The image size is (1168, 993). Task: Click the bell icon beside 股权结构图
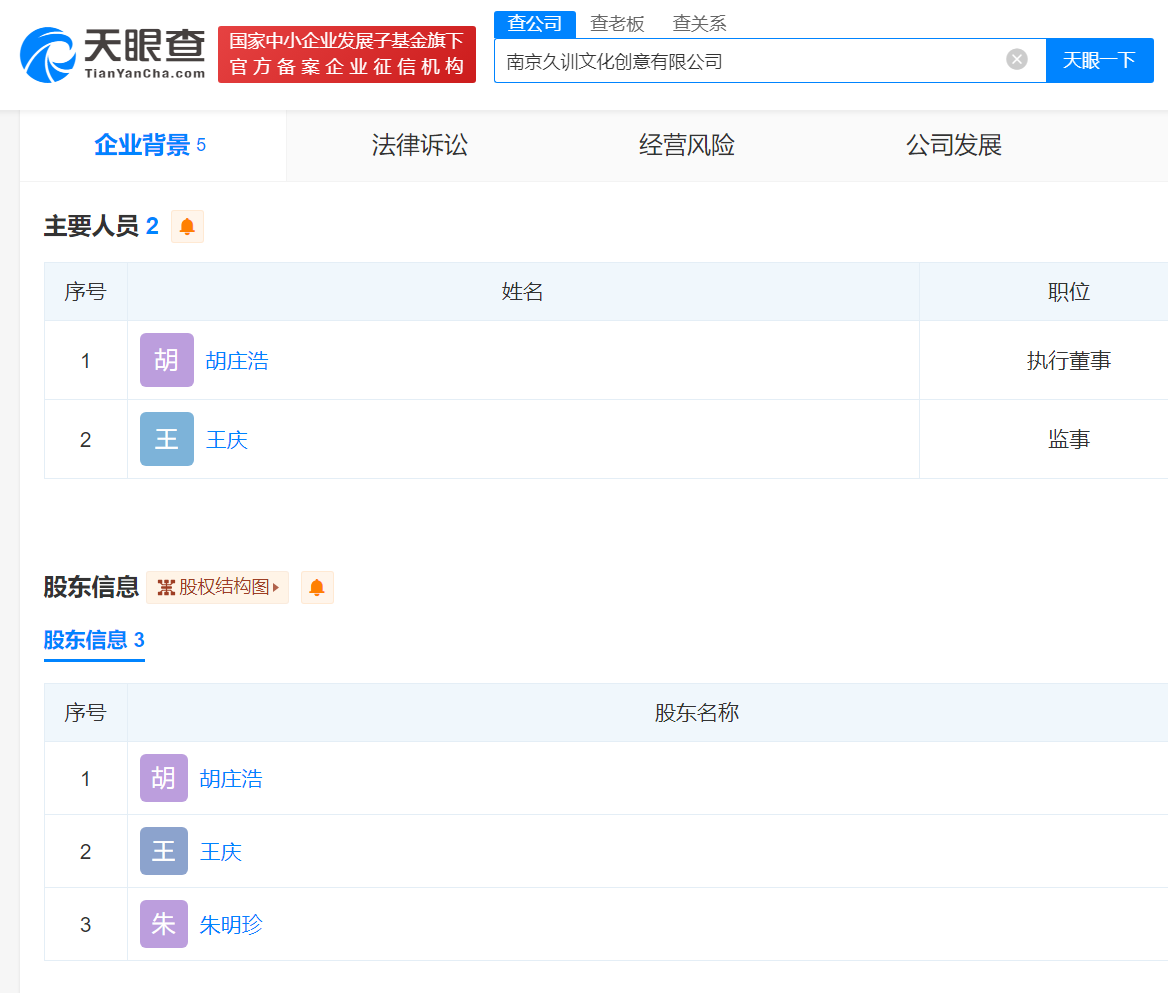coord(317,587)
